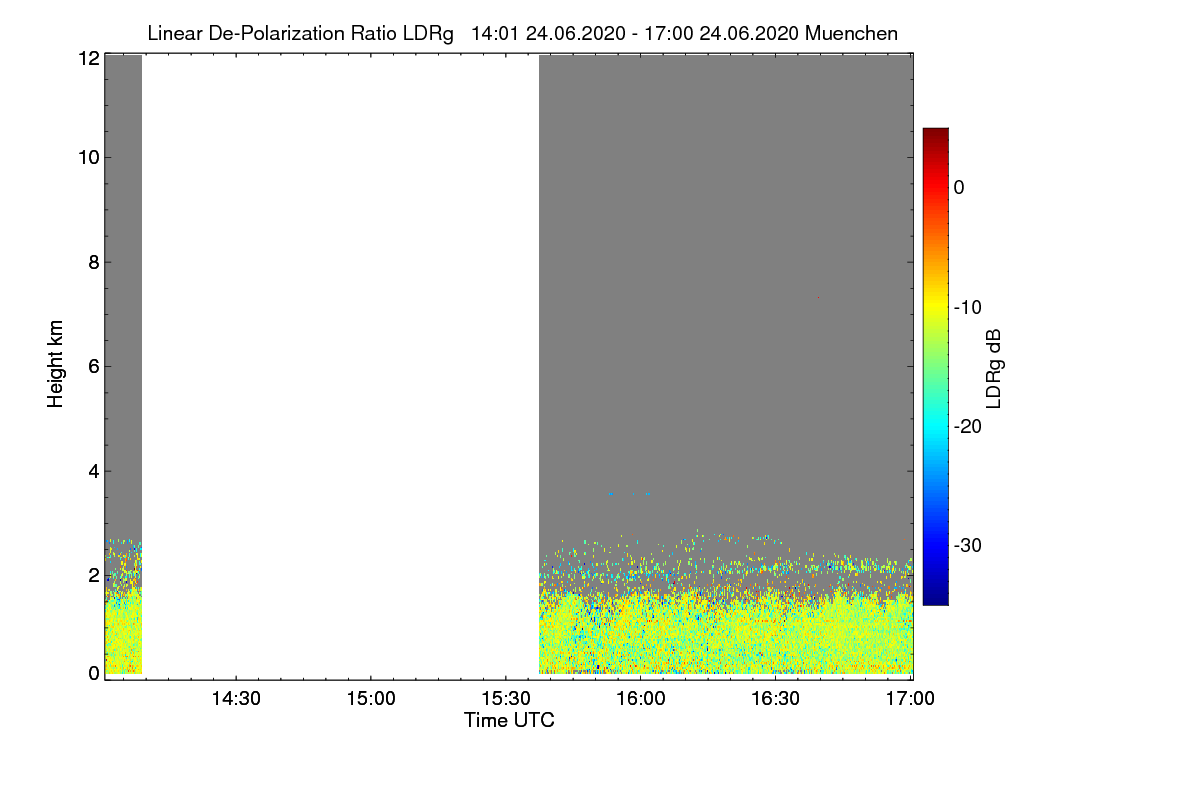Click the 'Height km' y-axis label
Screen dimensions: 1200x800
[x=56, y=364]
